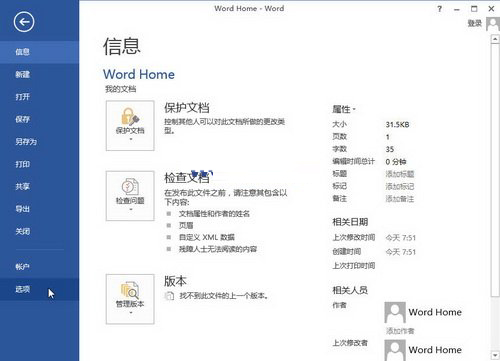The height and width of the screenshot is (361, 500).
Task: Click the help question mark icon
Action: (440, 9)
